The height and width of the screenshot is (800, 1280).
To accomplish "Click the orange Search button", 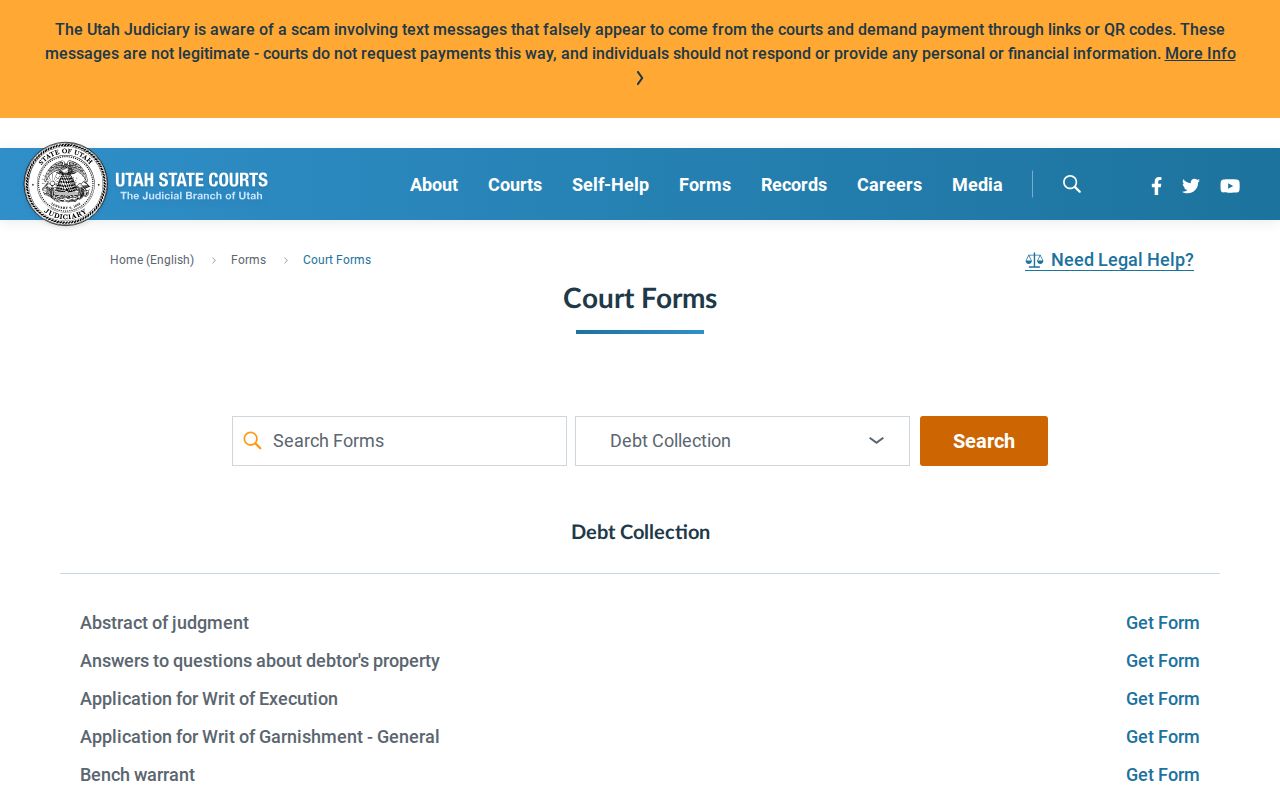I will point(984,441).
